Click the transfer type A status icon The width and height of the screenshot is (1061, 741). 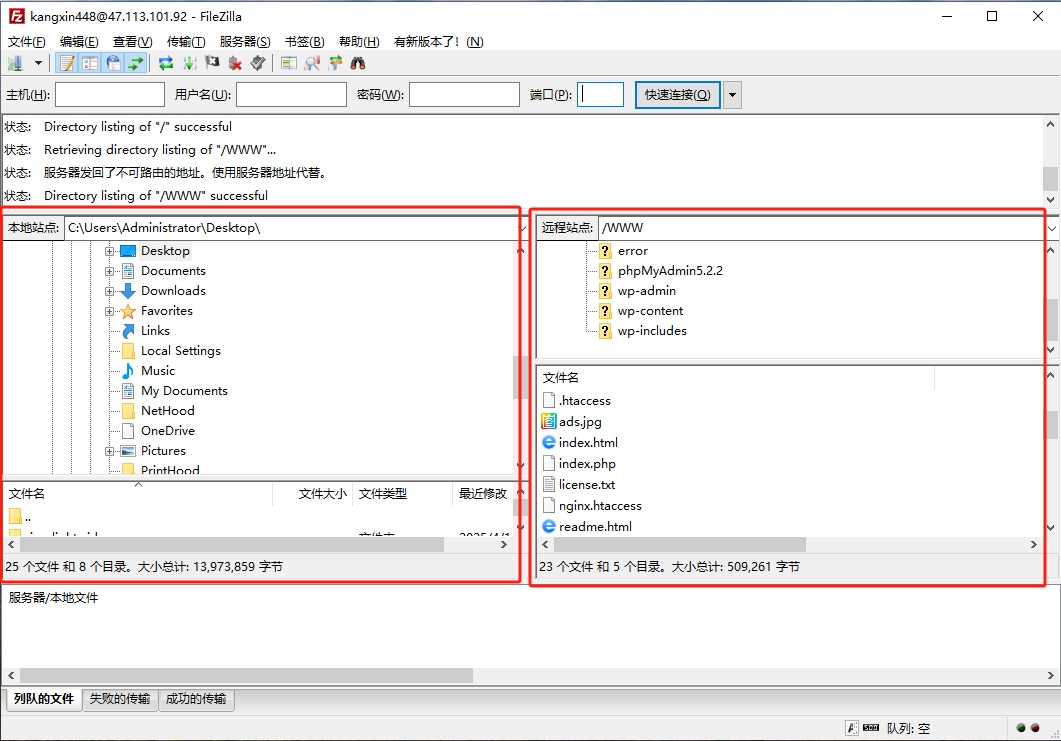pyautogui.click(x=852, y=728)
